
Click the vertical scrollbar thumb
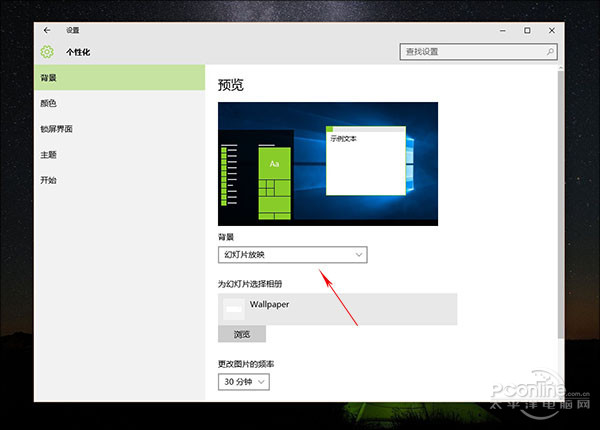click(x=561, y=204)
